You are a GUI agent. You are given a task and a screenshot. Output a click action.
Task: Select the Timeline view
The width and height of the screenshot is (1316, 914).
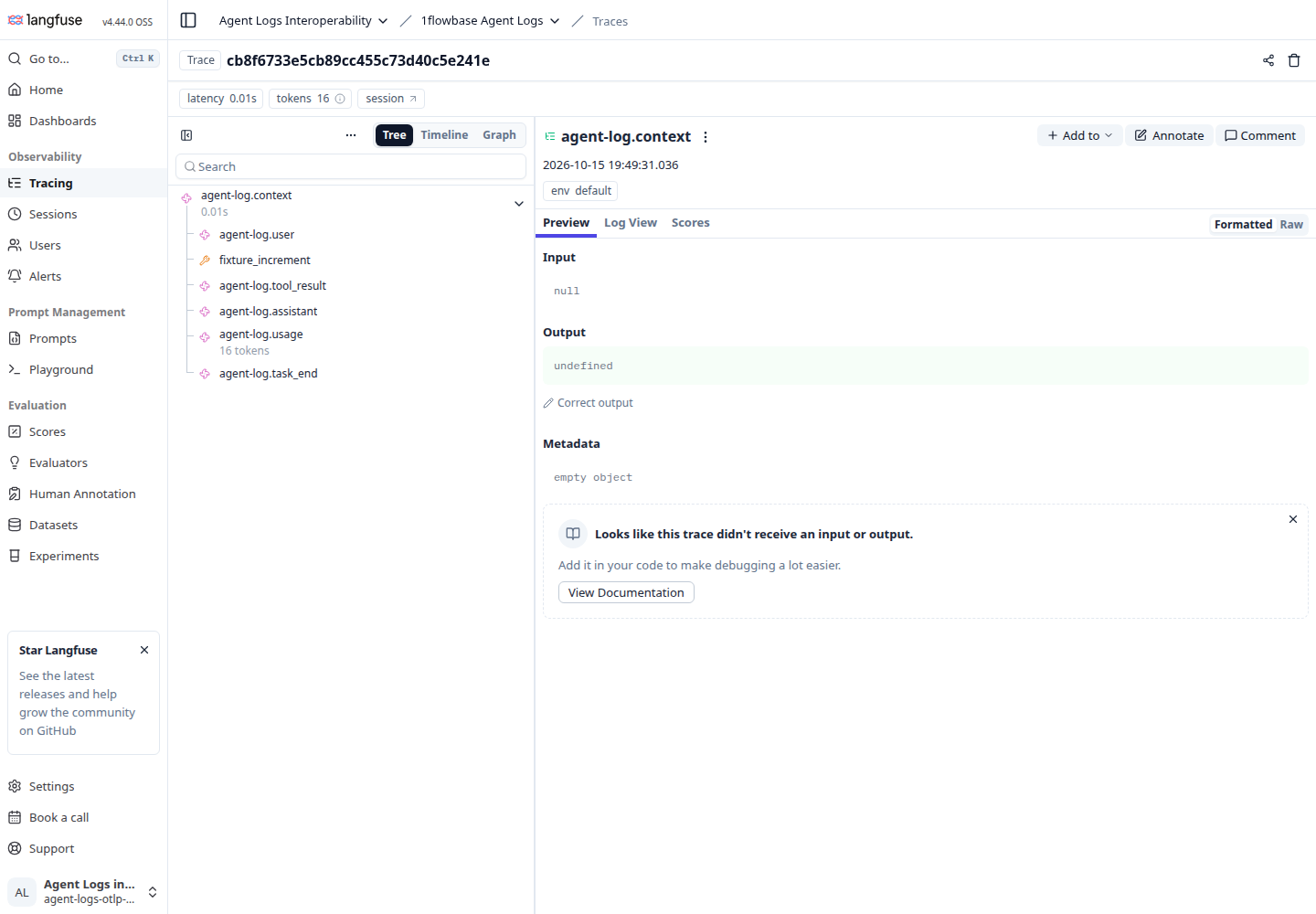pyautogui.click(x=444, y=135)
